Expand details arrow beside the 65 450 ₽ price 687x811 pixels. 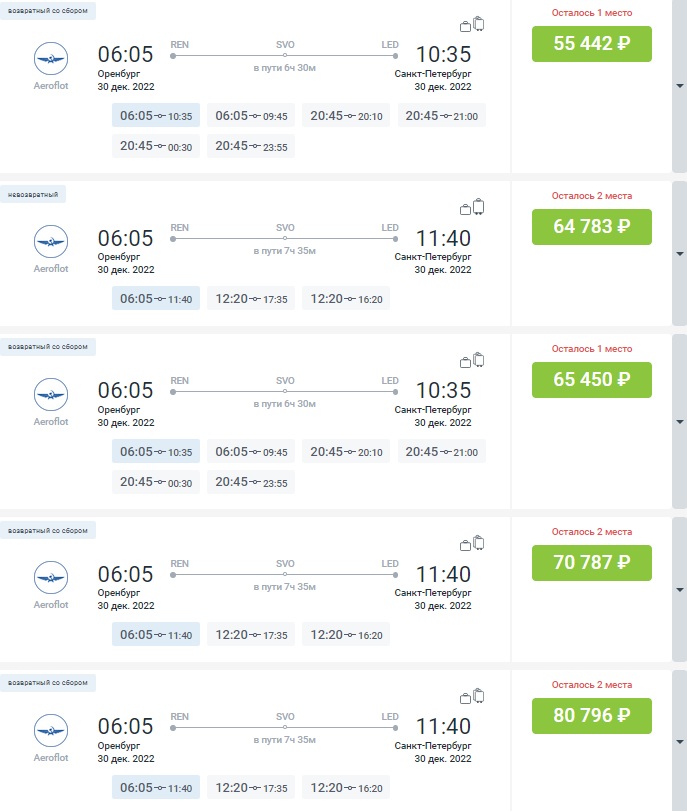click(x=680, y=422)
